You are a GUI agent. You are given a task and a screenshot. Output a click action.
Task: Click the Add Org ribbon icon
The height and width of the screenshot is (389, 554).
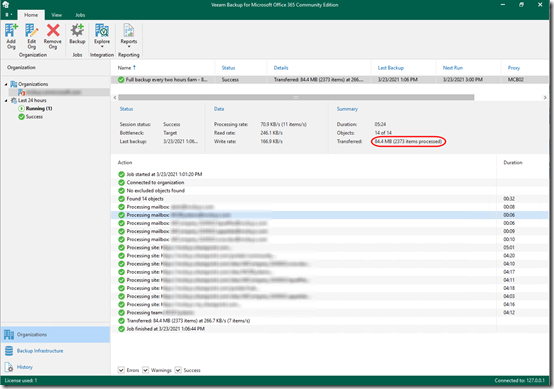(11, 31)
